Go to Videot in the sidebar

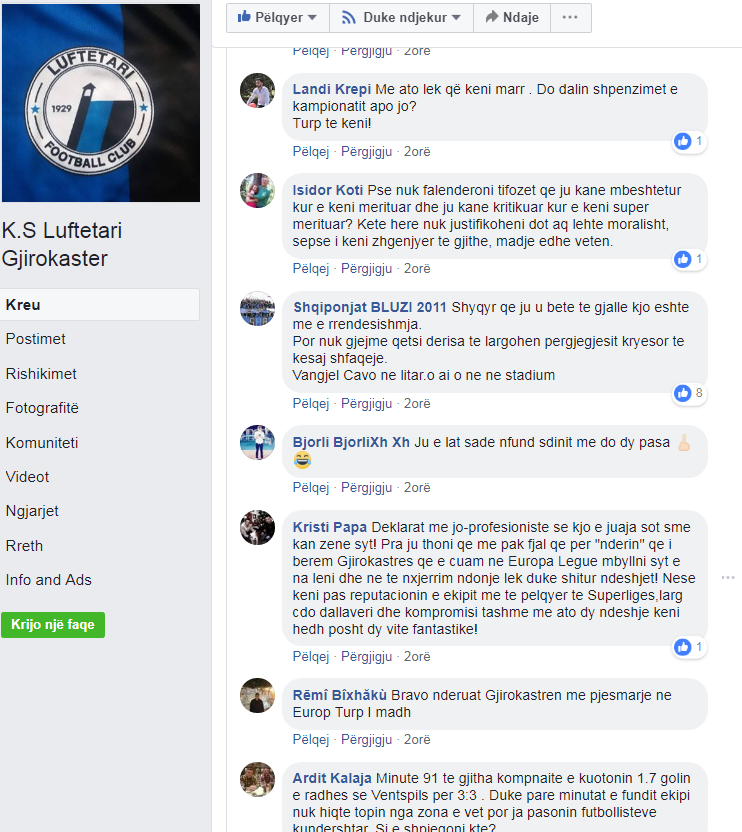coord(27,477)
